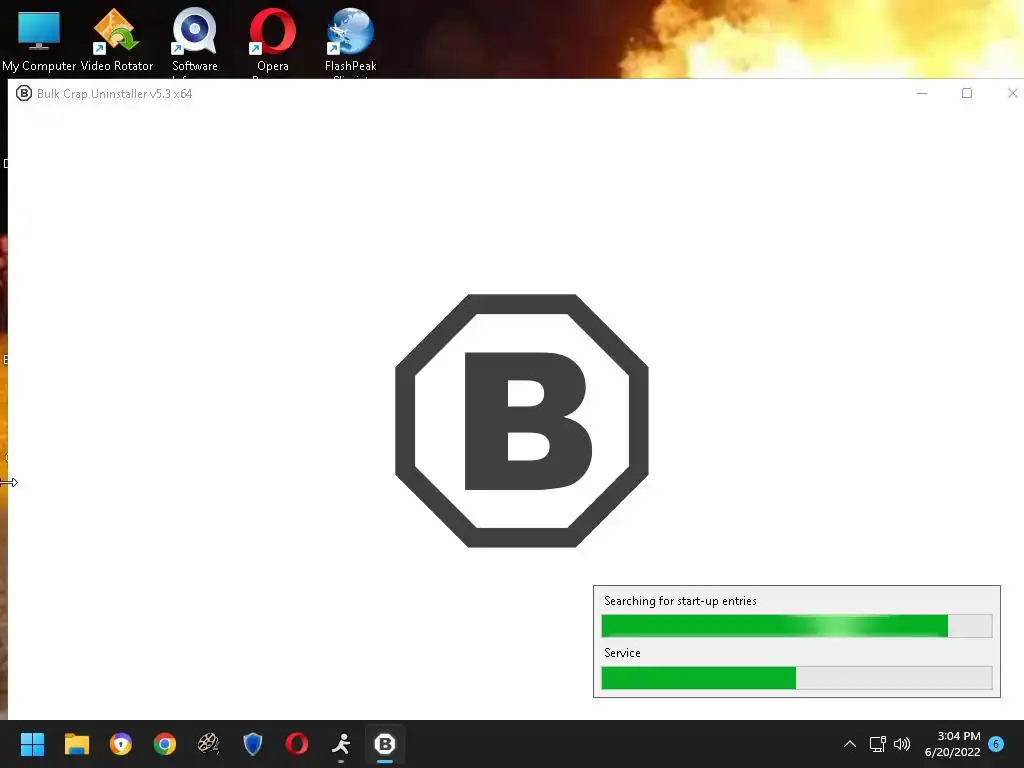This screenshot has height=768, width=1024.
Task: Minimize the Bulk Crap Uninstaller window
Action: 922,93
